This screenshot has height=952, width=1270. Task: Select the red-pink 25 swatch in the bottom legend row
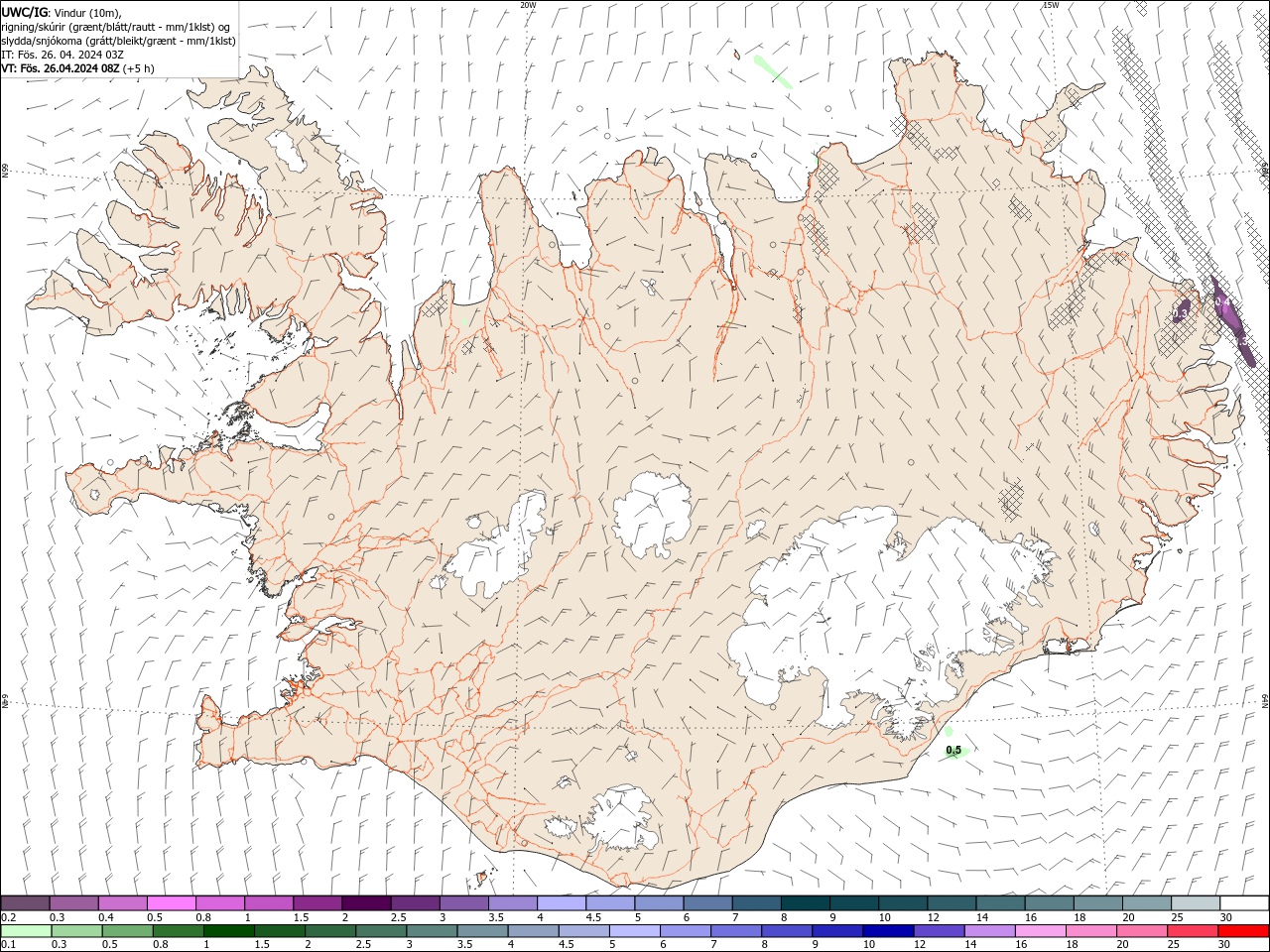[1192, 931]
